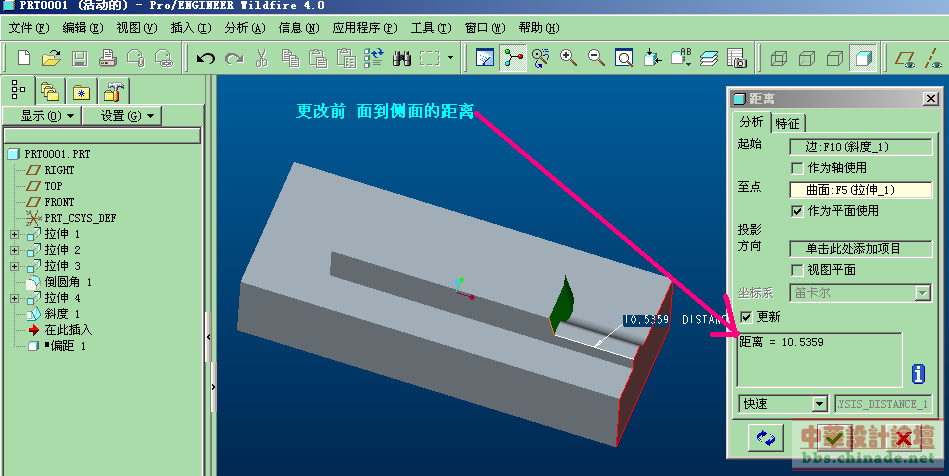Select the Favorites navigator tab
The width and height of the screenshot is (949, 476).
[x=81, y=92]
